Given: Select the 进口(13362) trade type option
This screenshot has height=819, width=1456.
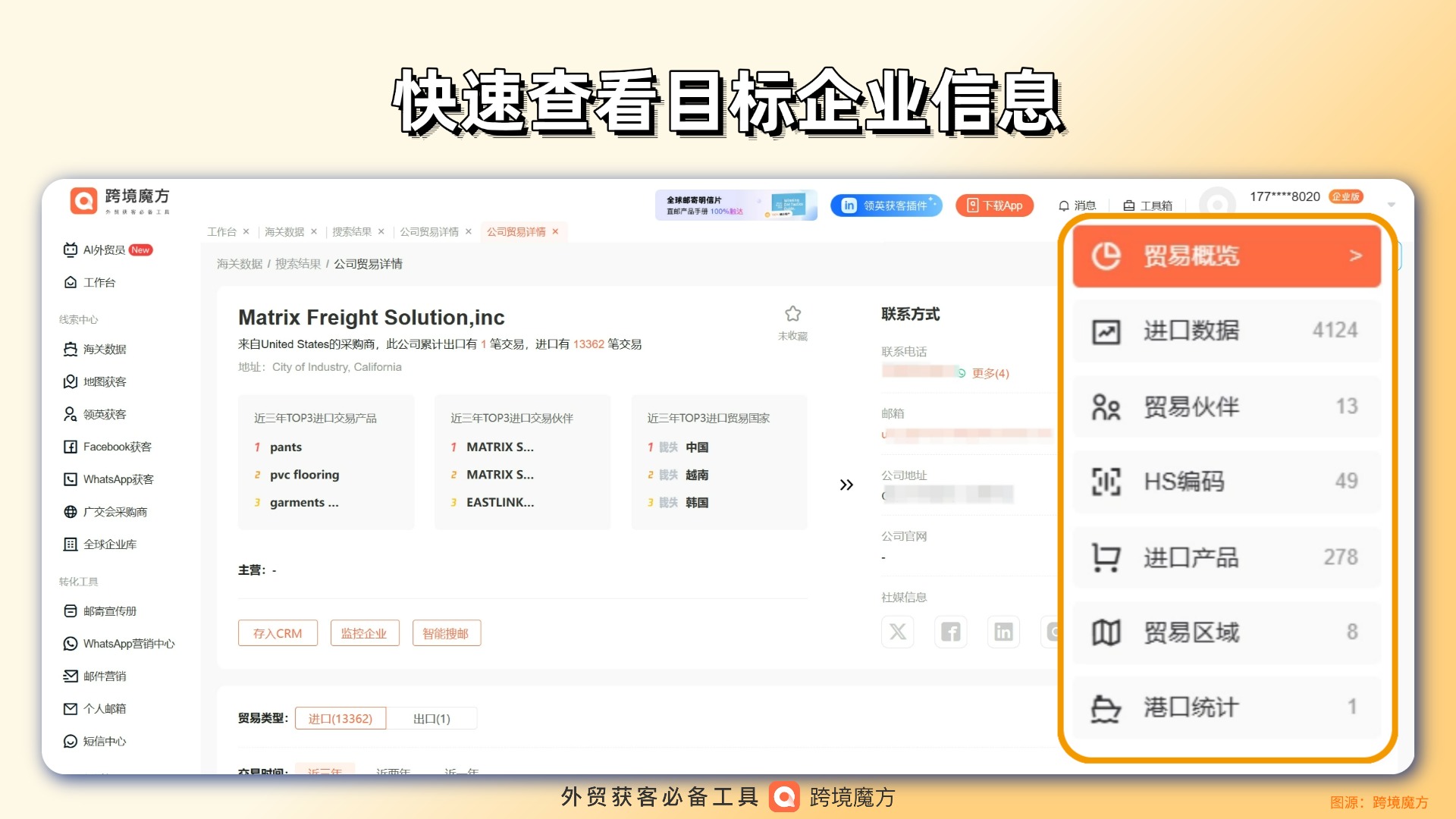Looking at the screenshot, I should point(340,719).
